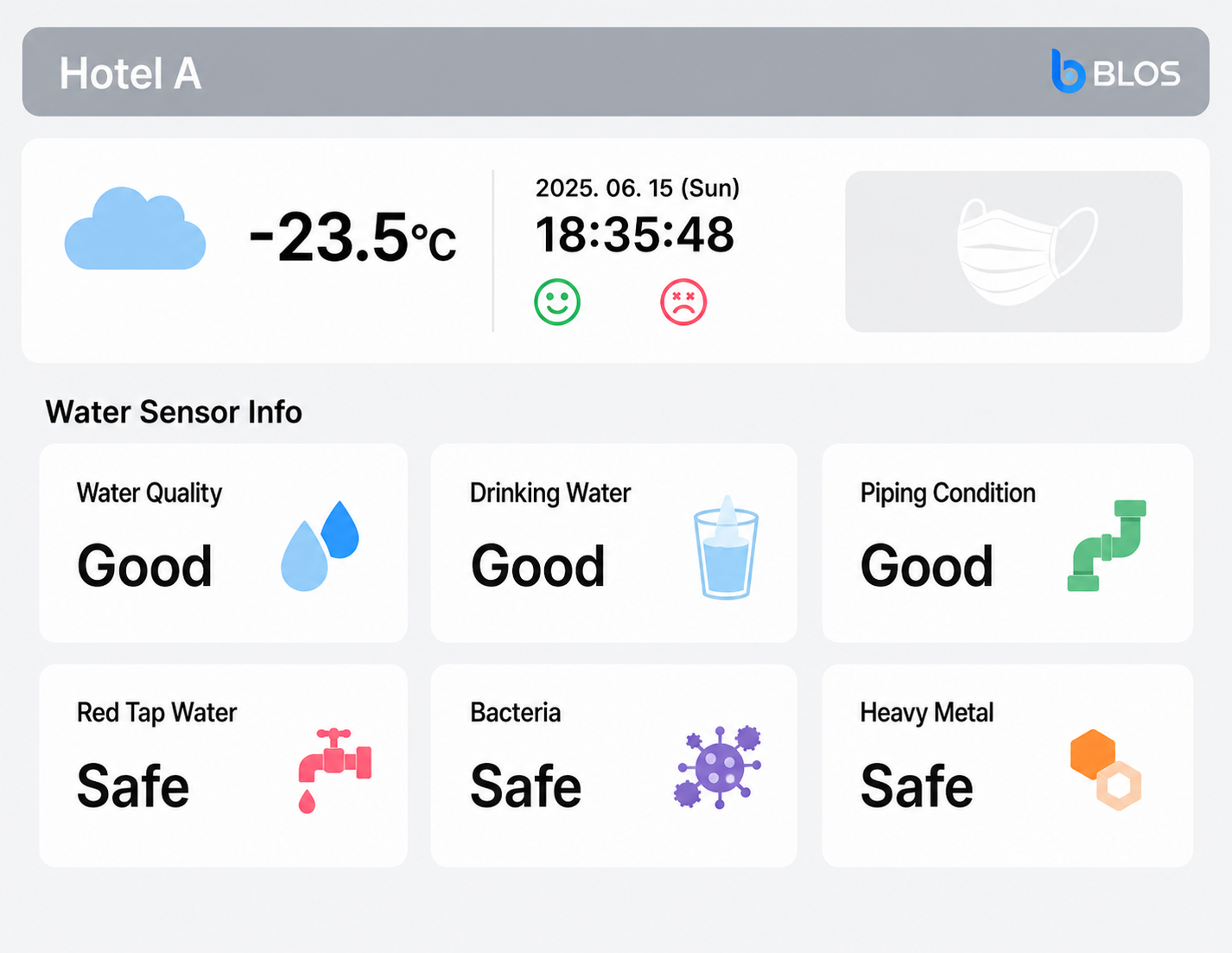
Task: Click the face mask image panel
Action: click(x=1013, y=251)
